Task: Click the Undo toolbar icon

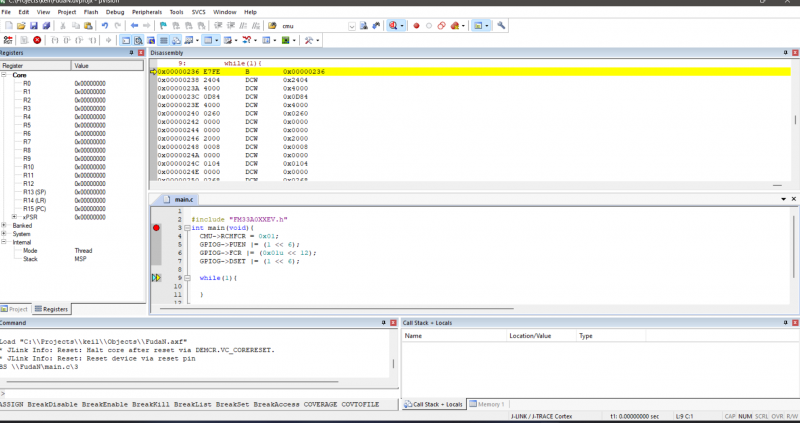Action: pos(104,24)
